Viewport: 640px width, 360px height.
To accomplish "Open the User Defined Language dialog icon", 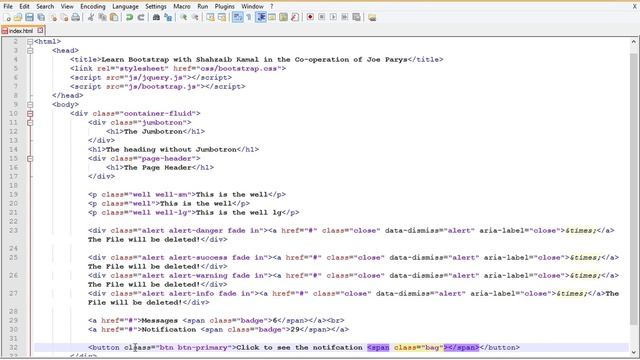I will [x=272, y=17].
